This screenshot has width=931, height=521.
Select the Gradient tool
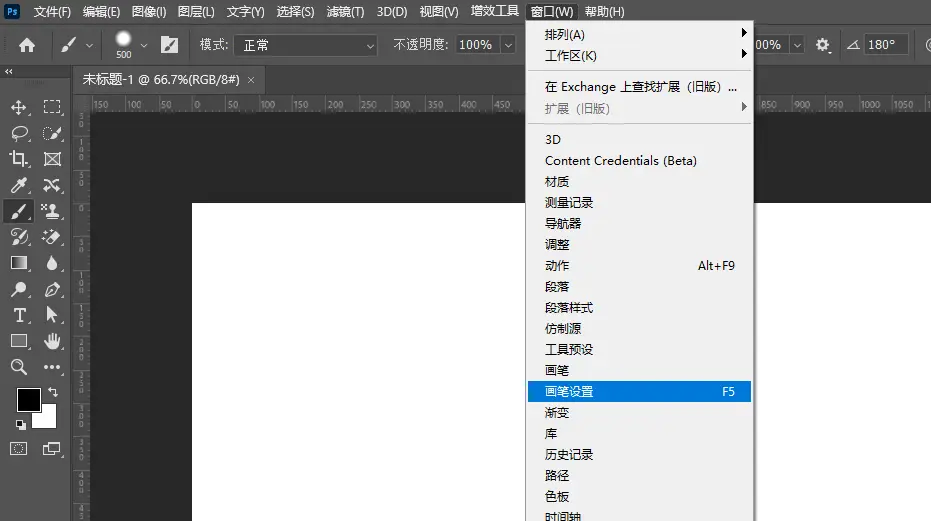[x=19, y=263]
